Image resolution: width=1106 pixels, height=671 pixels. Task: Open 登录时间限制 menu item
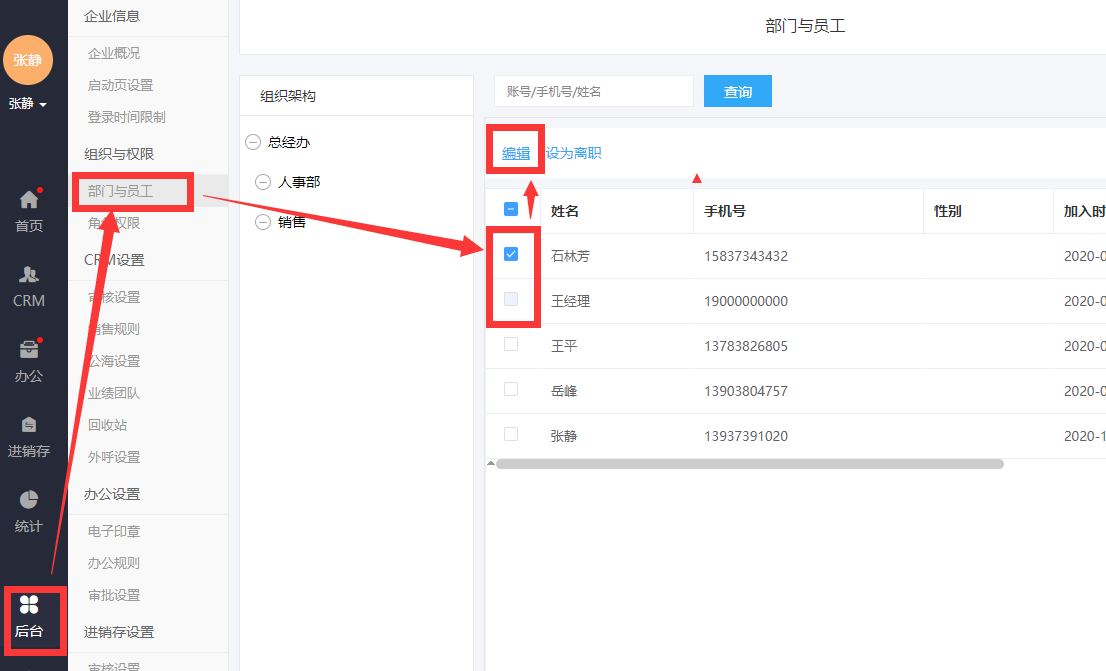[x=127, y=117]
